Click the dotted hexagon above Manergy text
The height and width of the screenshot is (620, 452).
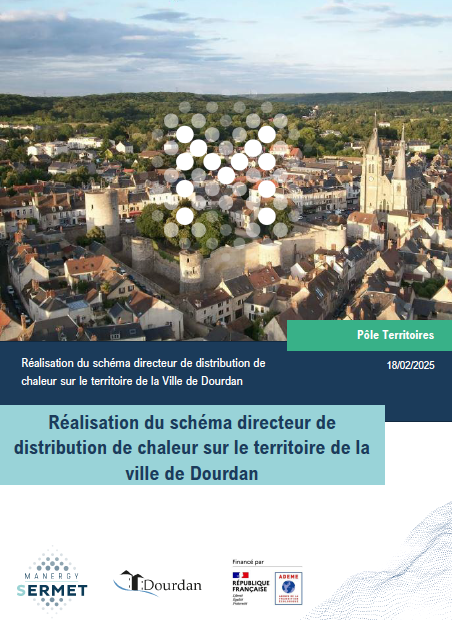51,561
